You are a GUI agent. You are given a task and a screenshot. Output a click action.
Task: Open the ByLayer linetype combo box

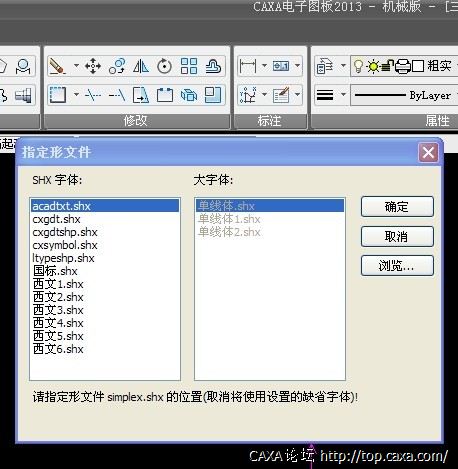pyautogui.click(x=404, y=95)
